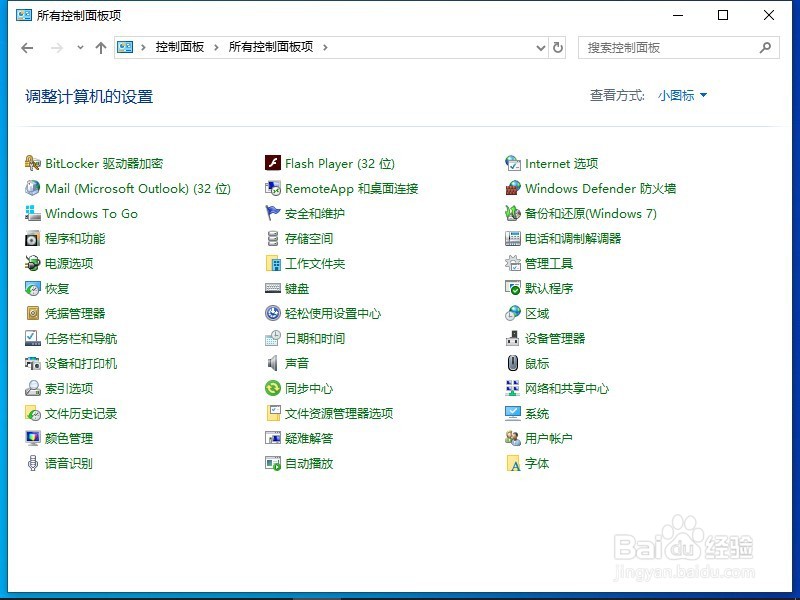The image size is (800, 600).
Task: Click the Up one level arrow
Action: coord(101,48)
